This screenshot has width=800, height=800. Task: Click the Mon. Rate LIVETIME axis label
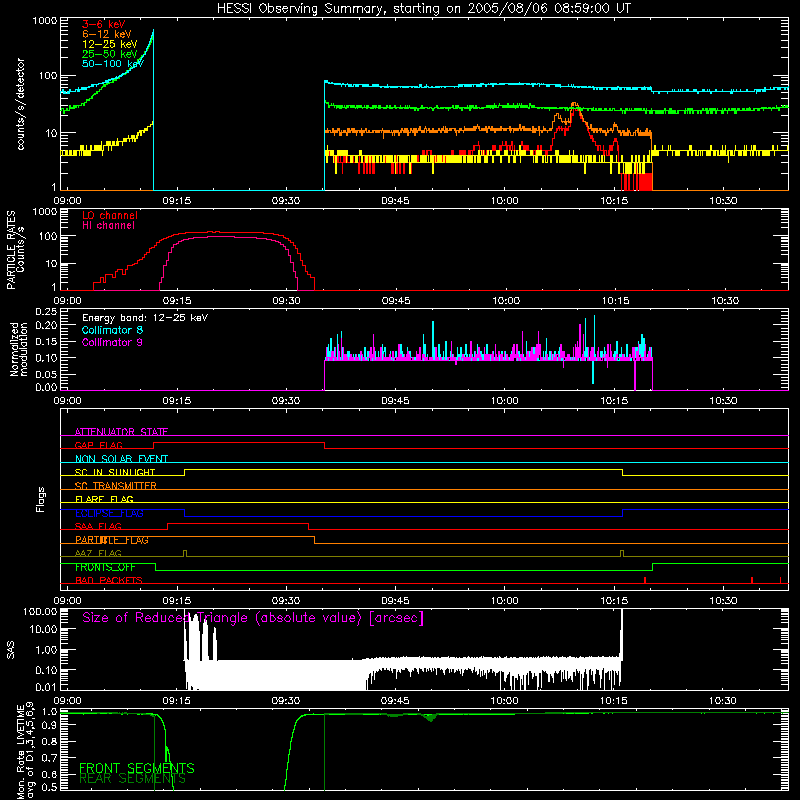tap(25, 751)
